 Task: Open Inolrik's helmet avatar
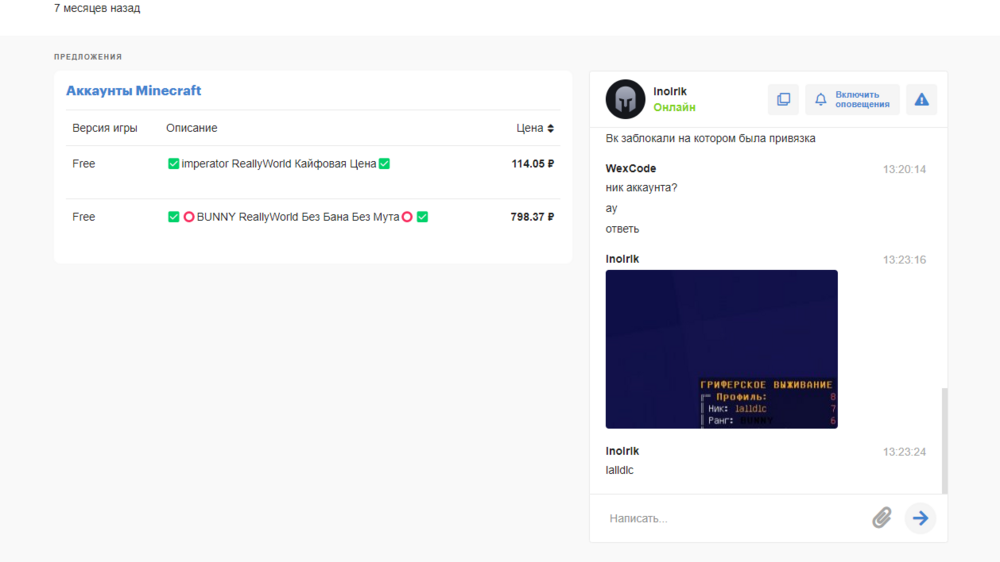625,100
